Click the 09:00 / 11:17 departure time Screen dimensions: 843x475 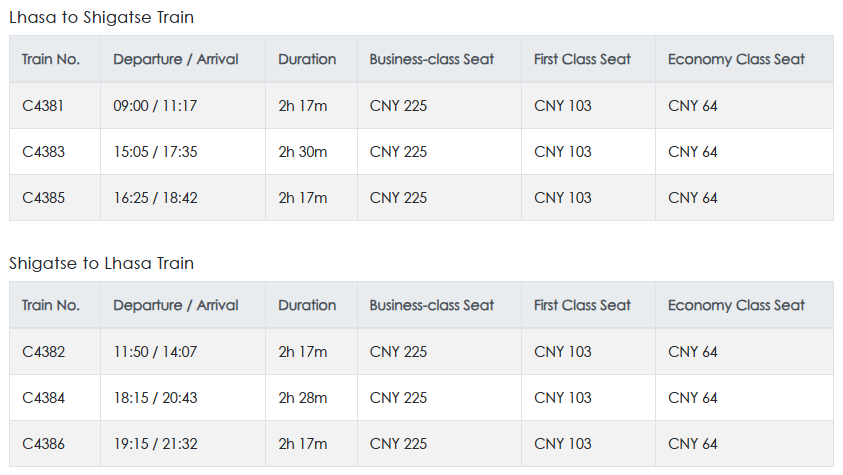click(x=155, y=106)
